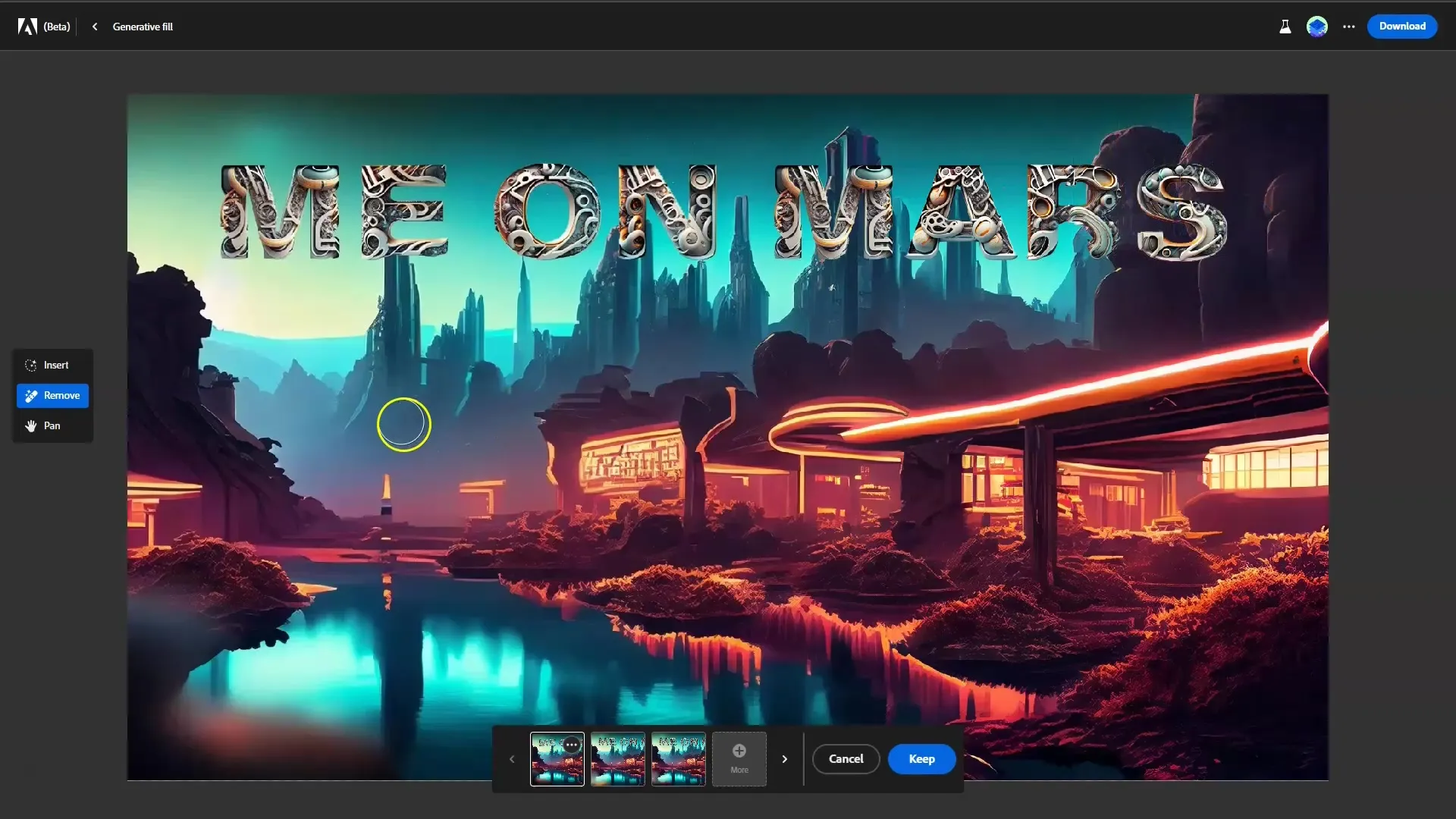Select the third thumbnail variation
Viewport: 1456px width, 819px height.
click(x=679, y=758)
